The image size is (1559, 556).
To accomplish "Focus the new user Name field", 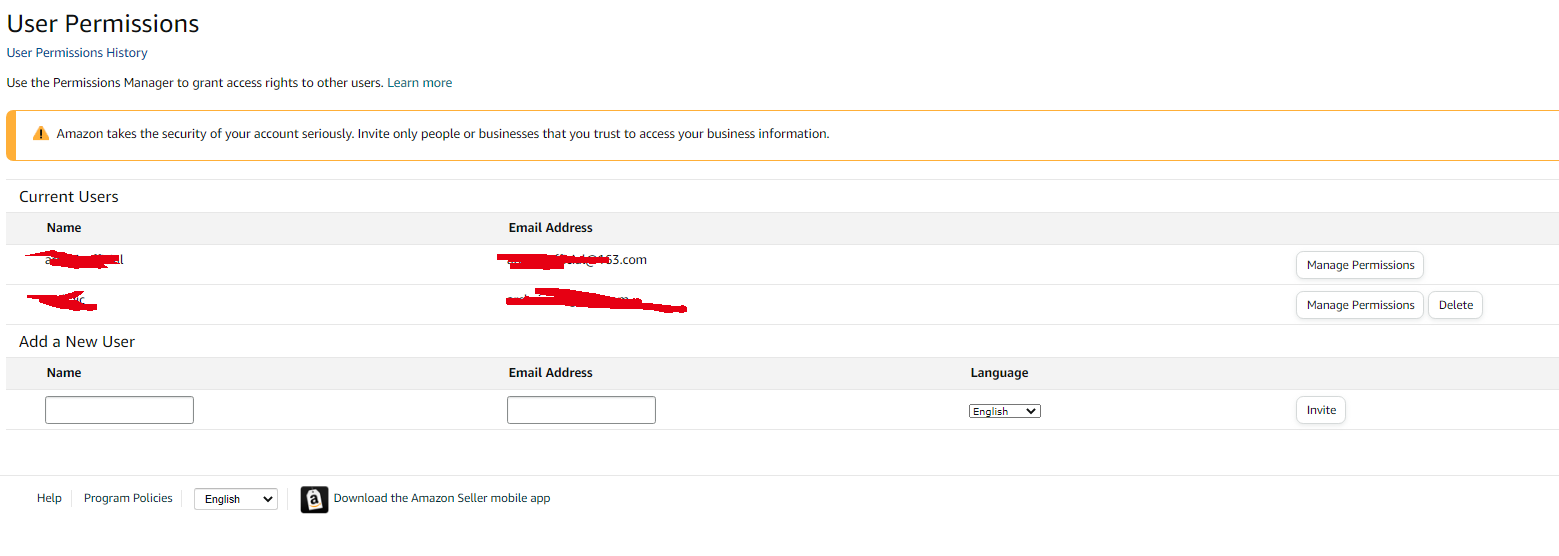I will point(119,410).
